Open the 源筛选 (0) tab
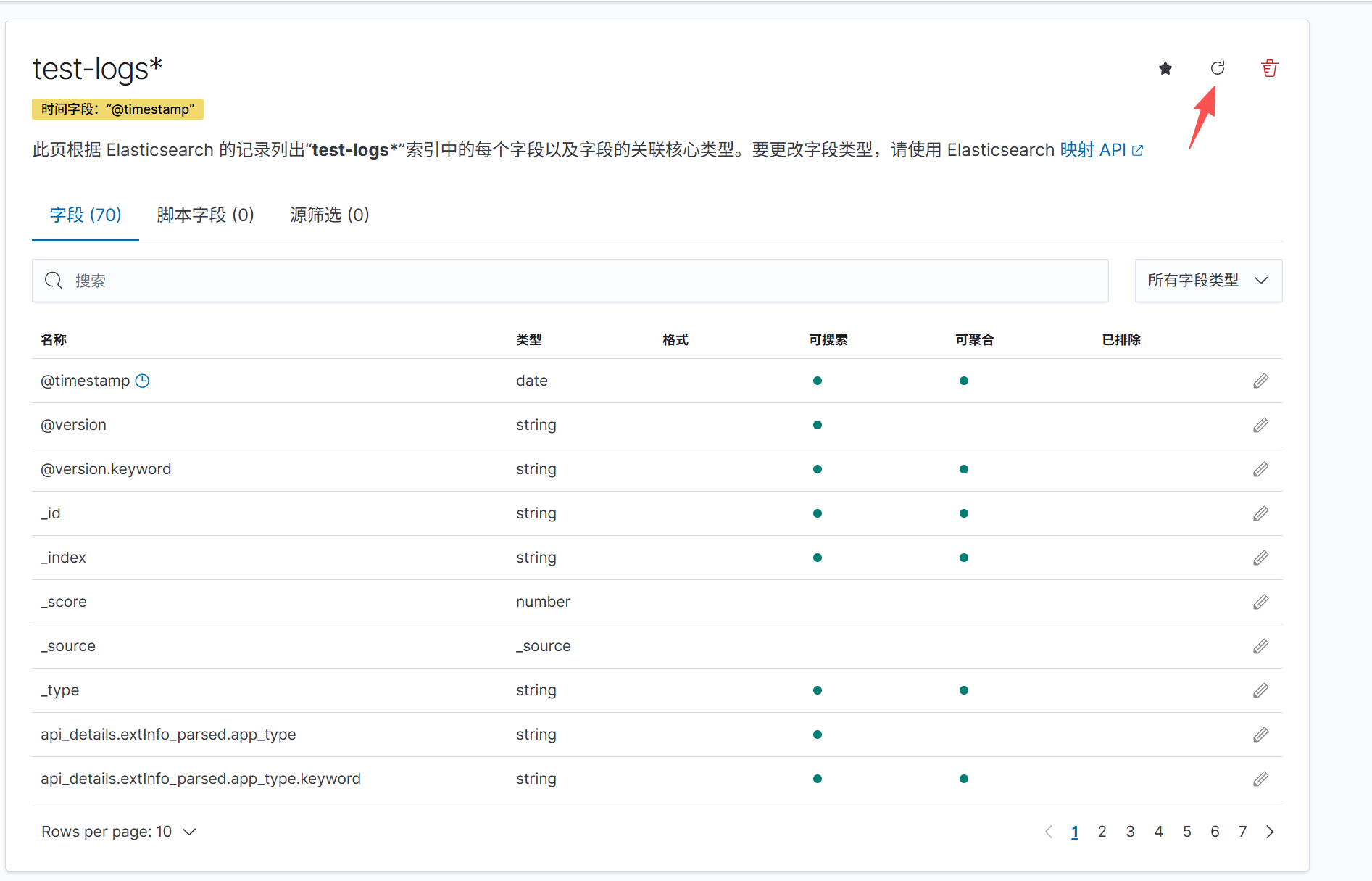Viewport: 1372px width, 881px height. tap(329, 215)
